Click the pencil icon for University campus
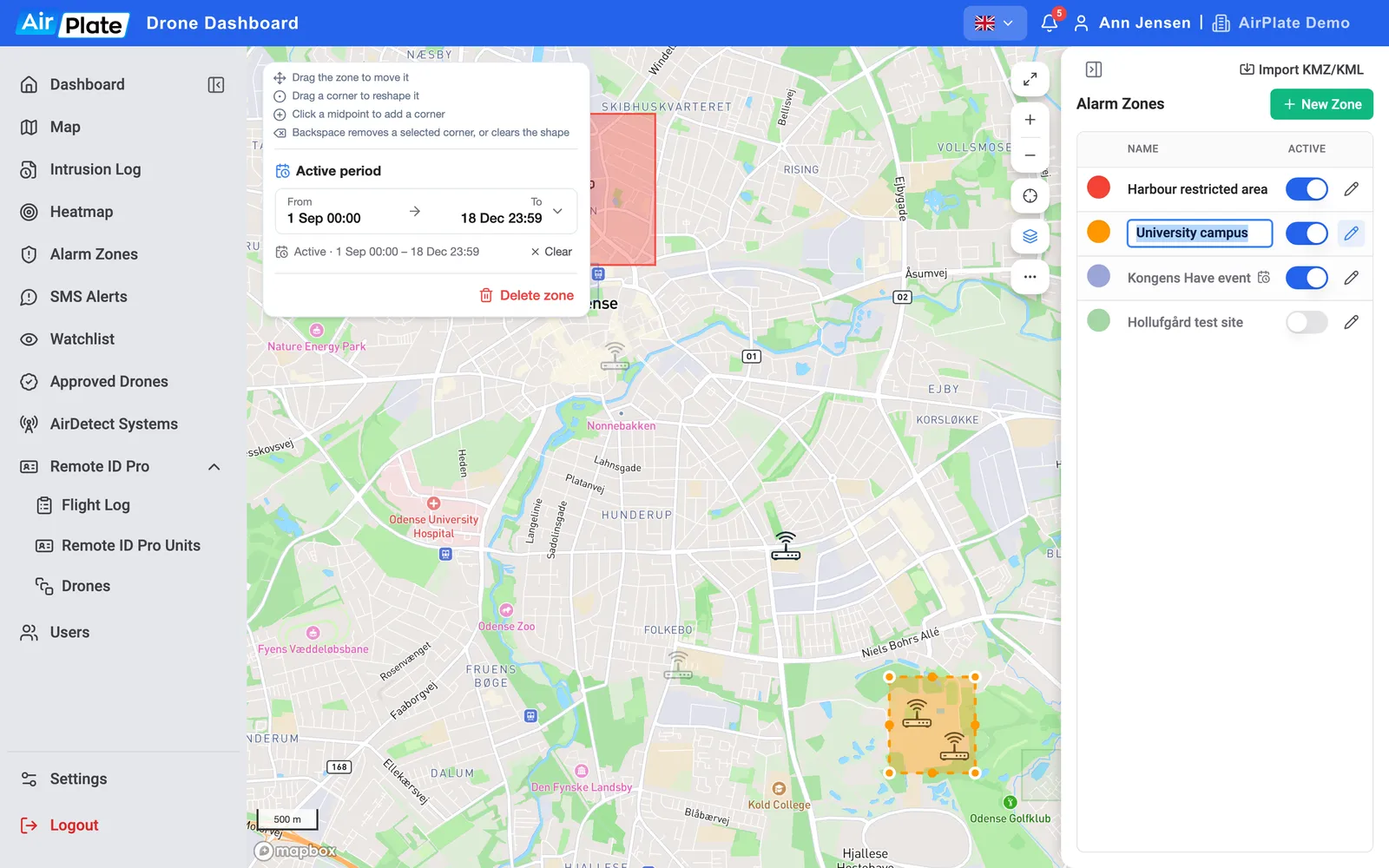 point(1351,233)
